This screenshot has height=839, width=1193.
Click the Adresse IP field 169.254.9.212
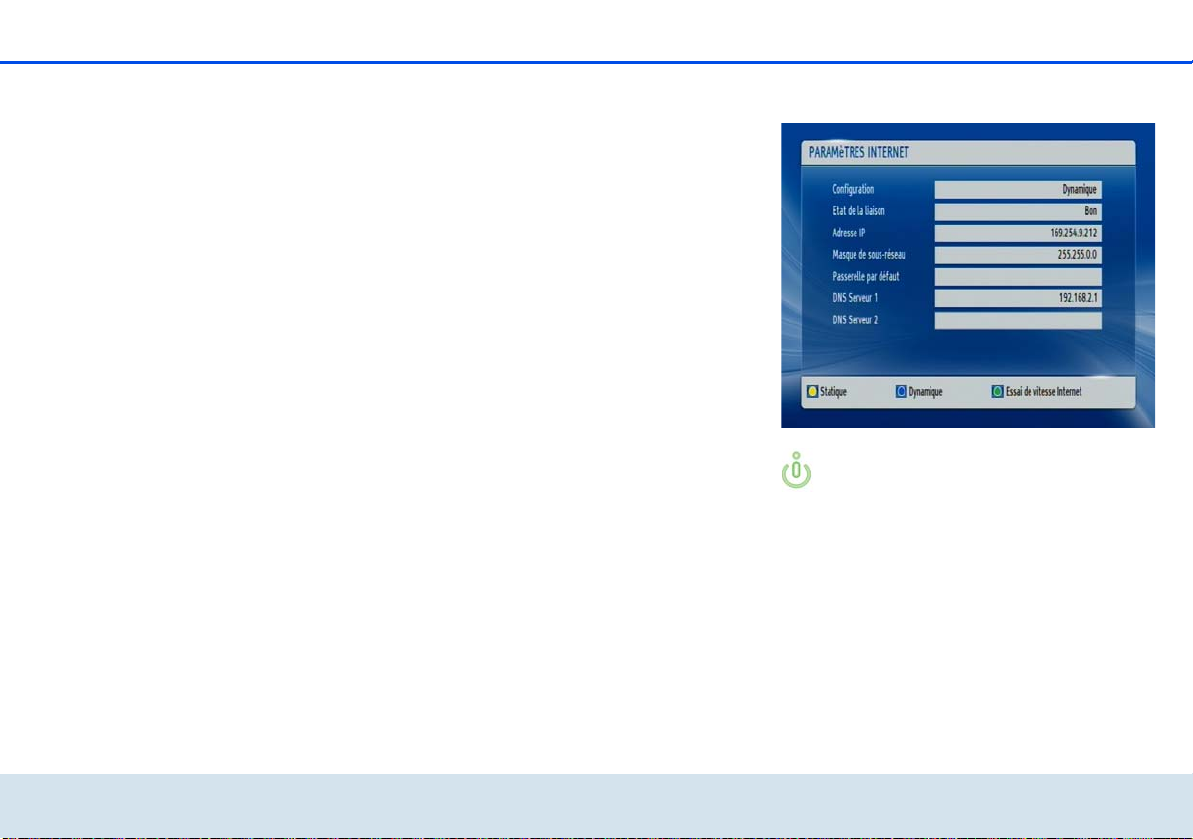click(x=1018, y=233)
